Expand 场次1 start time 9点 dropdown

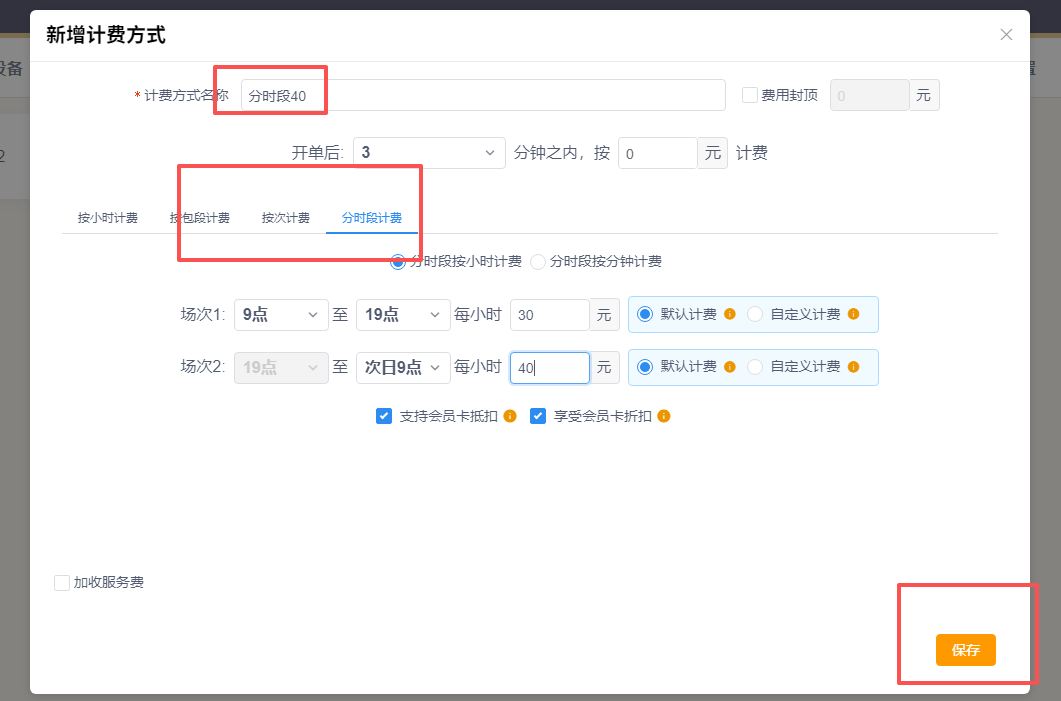pos(281,314)
